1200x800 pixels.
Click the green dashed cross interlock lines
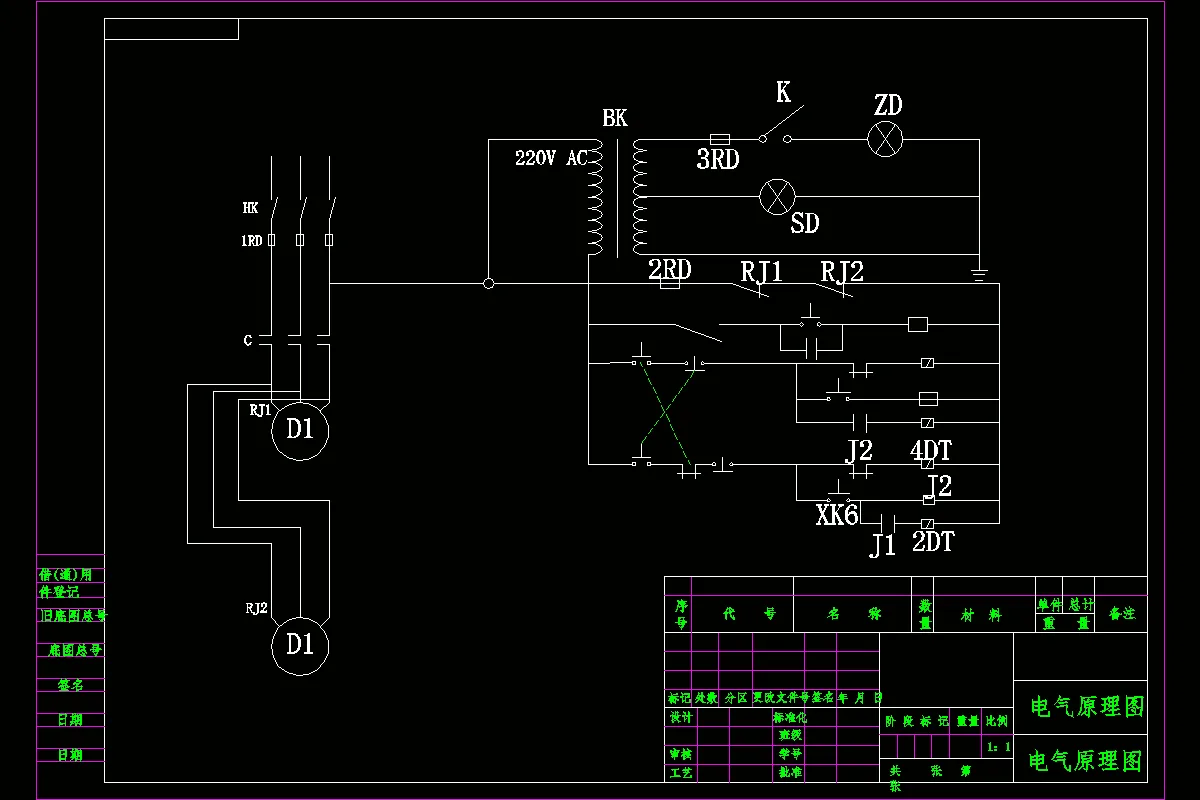click(664, 414)
